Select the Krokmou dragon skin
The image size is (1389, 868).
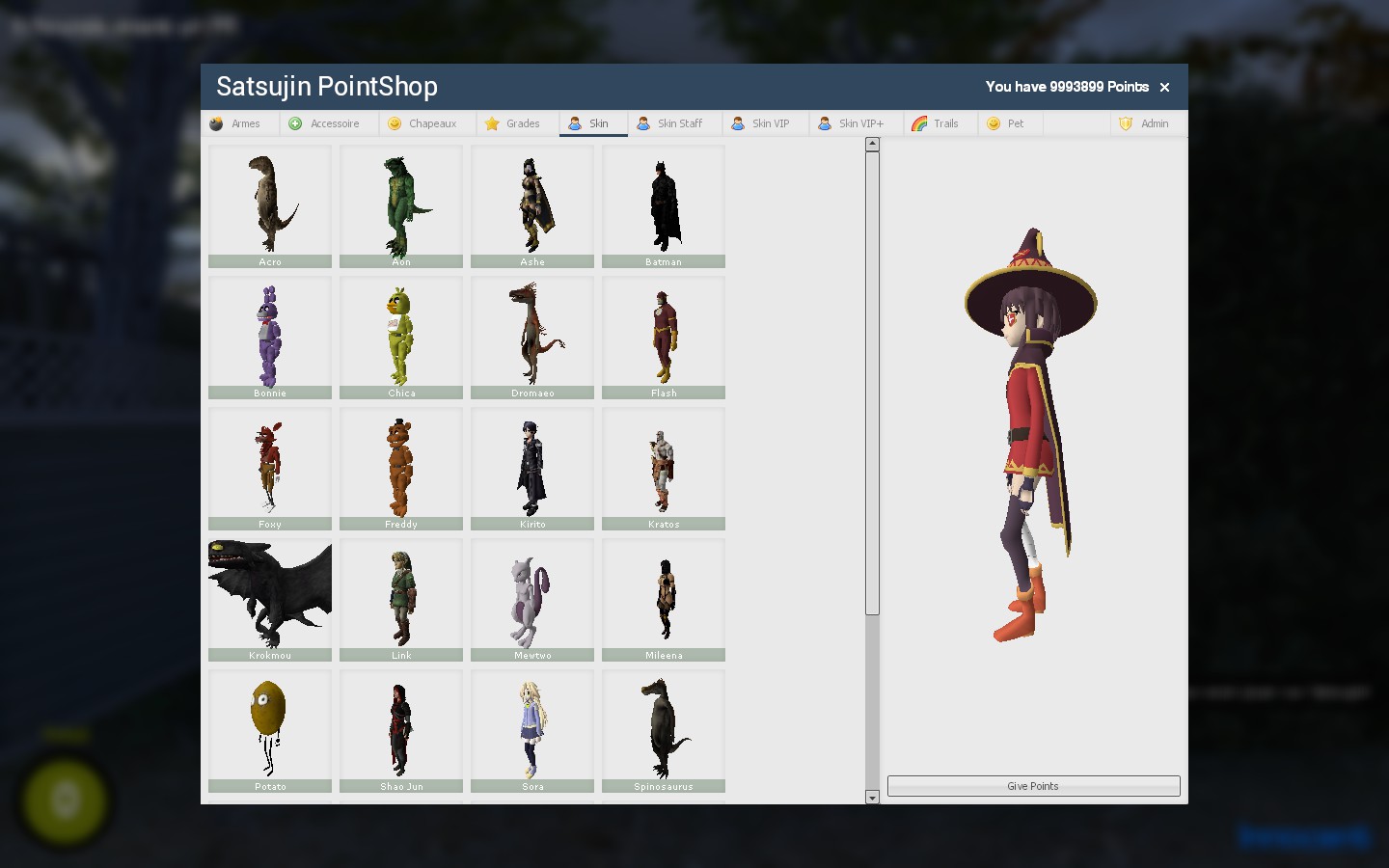[x=270, y=600]
